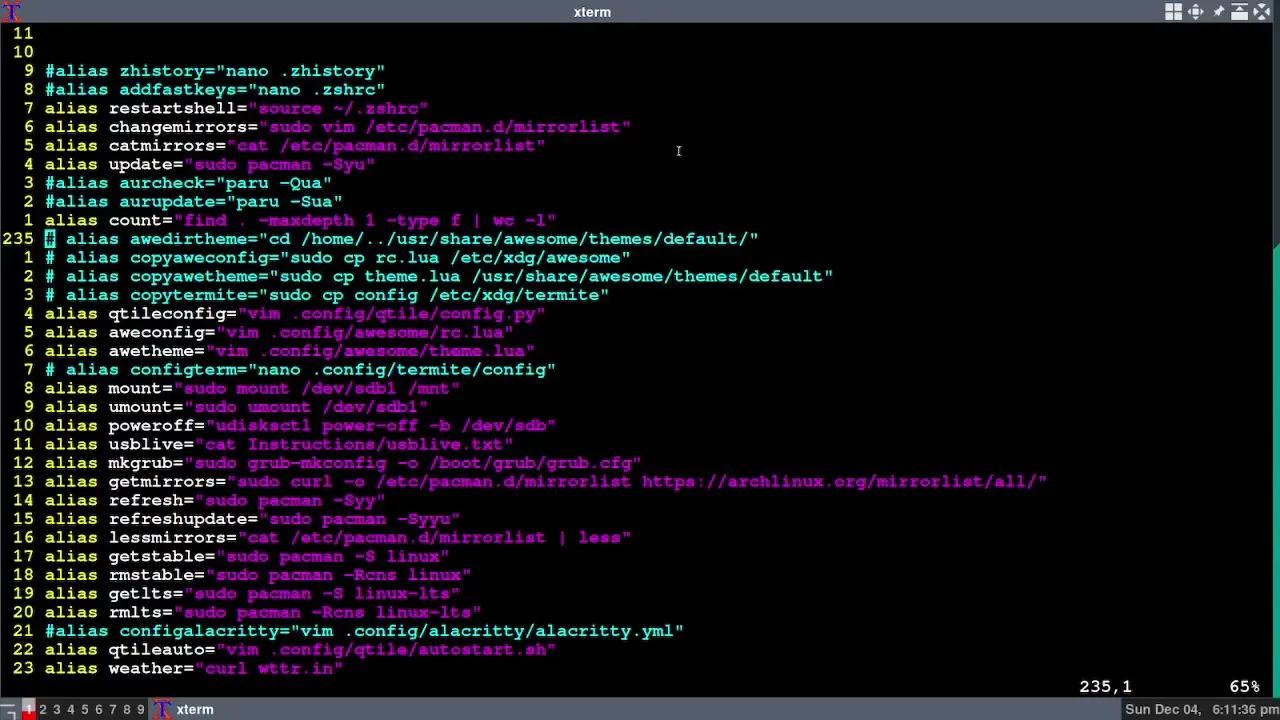
Task: Switch to workspace 2
Action: [x=42, y=709]
